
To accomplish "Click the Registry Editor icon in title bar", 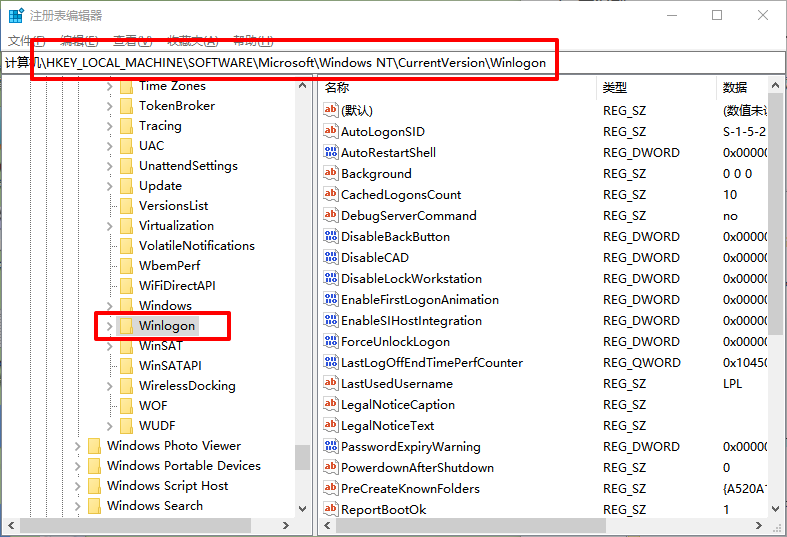I will point(16,15).
